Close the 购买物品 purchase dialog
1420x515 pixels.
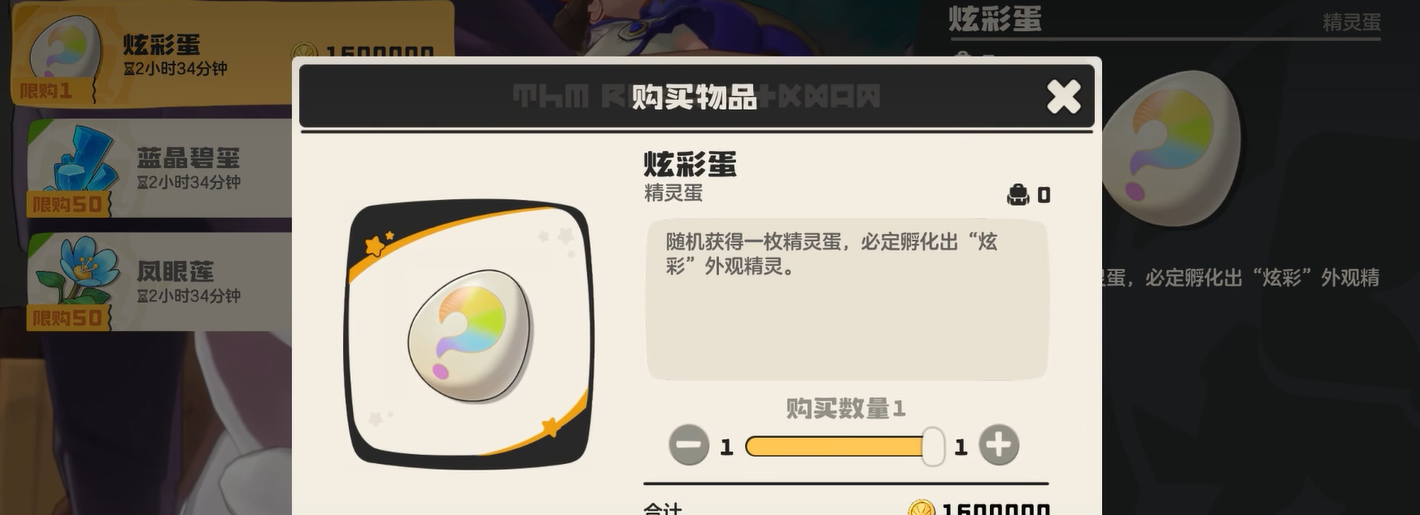(1064, 96)
